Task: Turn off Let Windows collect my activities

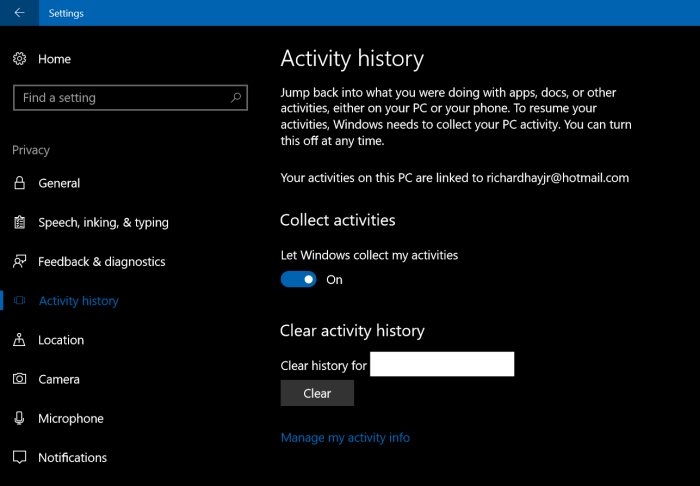Action: (298, 279)
